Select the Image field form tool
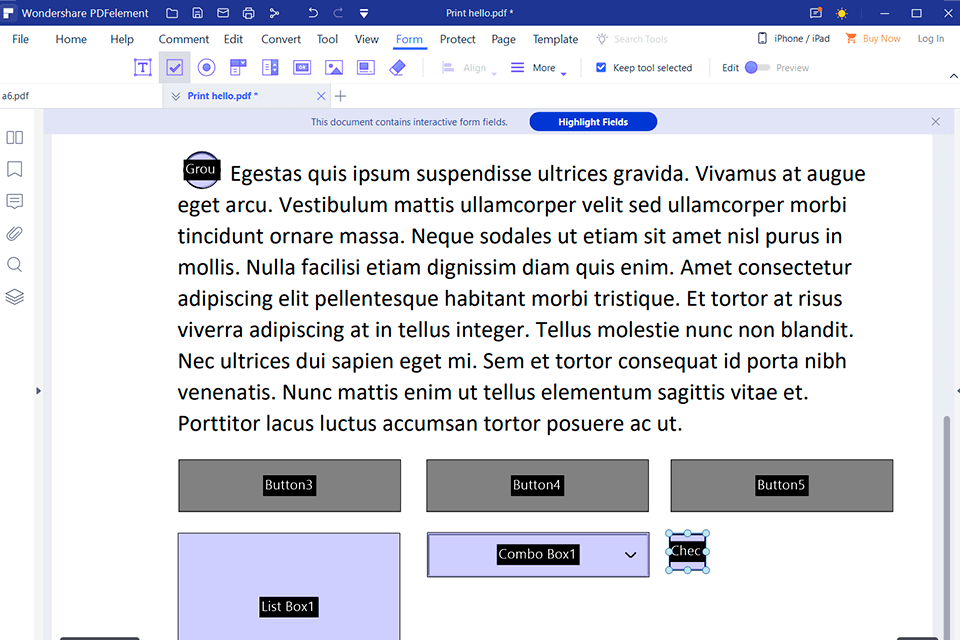The height and width of the screenshot is (640, 960). click(334, 67)
